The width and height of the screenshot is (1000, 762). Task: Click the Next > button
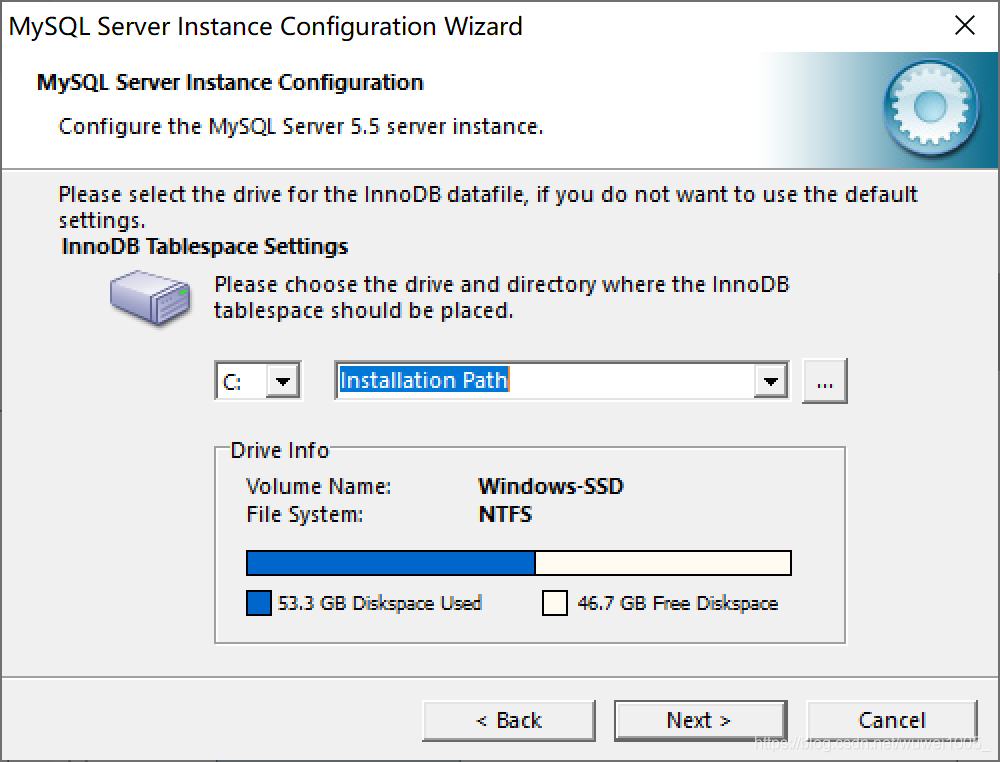tap(700, 721)
